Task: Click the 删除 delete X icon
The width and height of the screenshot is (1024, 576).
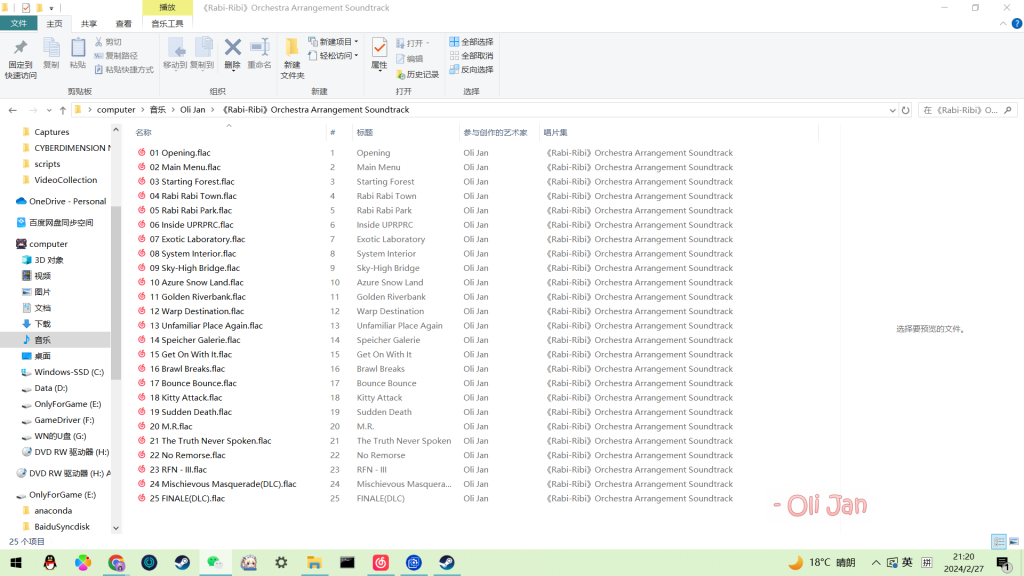Action: coord(233,48)
